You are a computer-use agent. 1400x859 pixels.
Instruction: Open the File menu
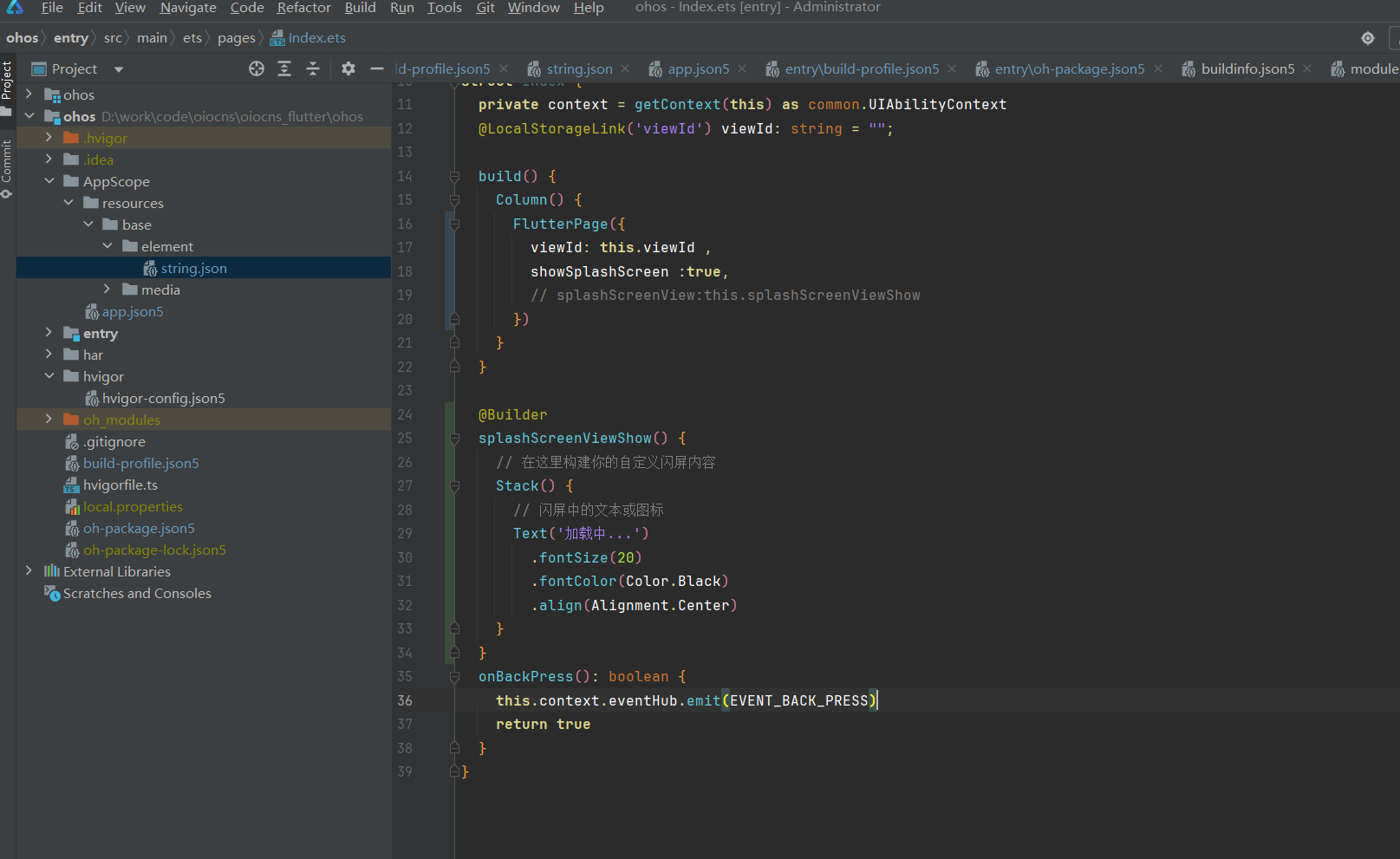52,8
